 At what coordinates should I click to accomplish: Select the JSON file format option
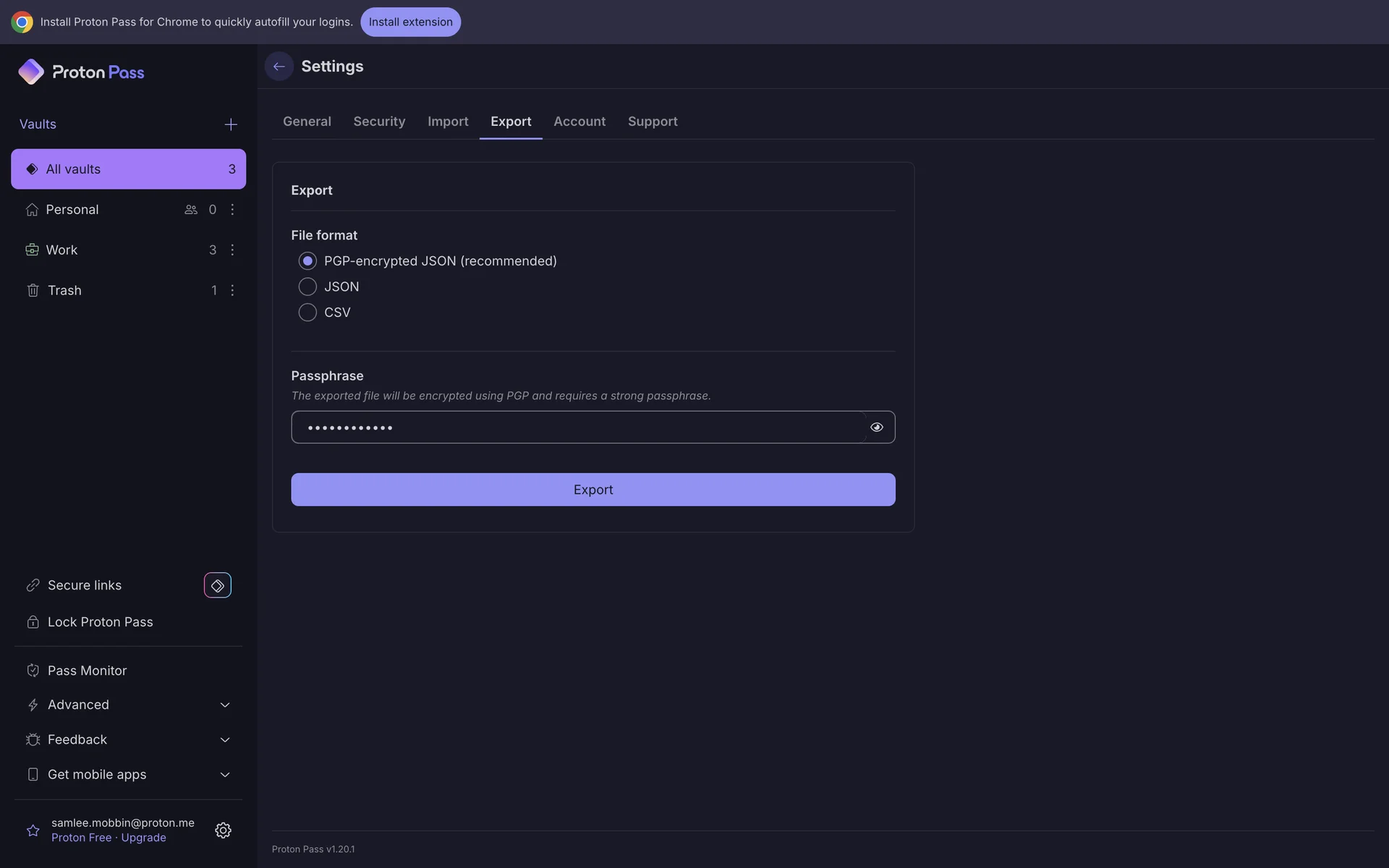pyautogui.click(x=307, y=286)
